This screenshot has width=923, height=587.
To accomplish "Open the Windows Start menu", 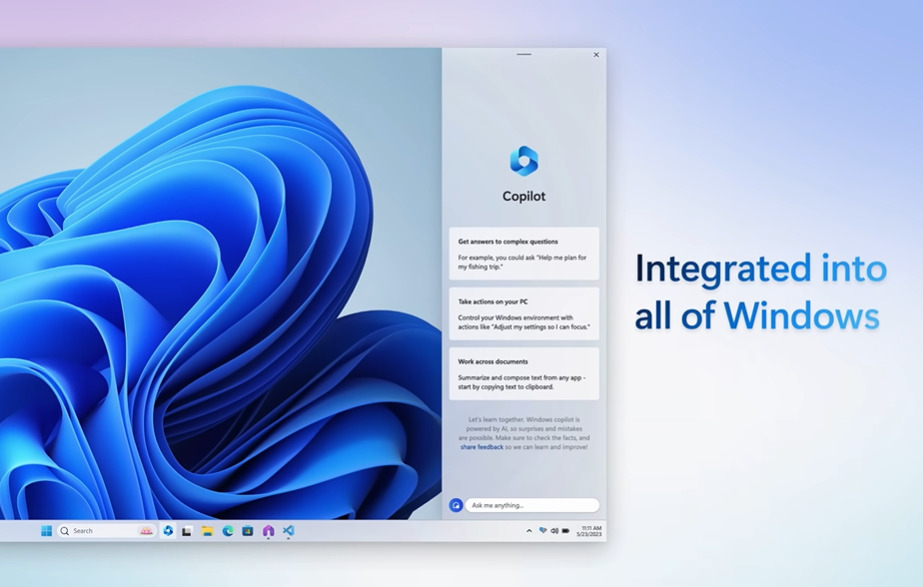I will [46, 531].
